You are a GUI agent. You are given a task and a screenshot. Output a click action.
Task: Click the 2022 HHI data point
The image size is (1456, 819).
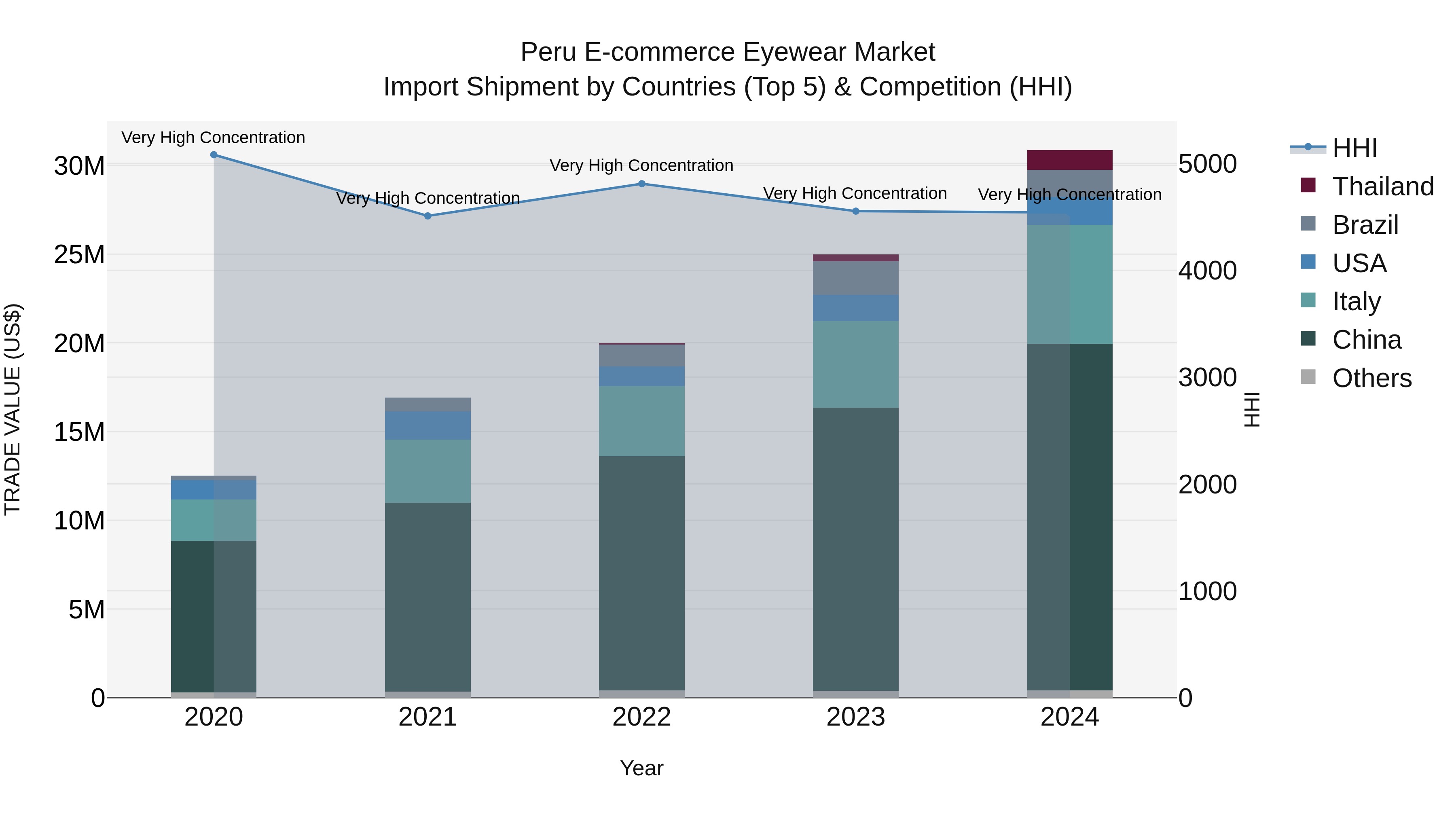[x=641, y=184]
